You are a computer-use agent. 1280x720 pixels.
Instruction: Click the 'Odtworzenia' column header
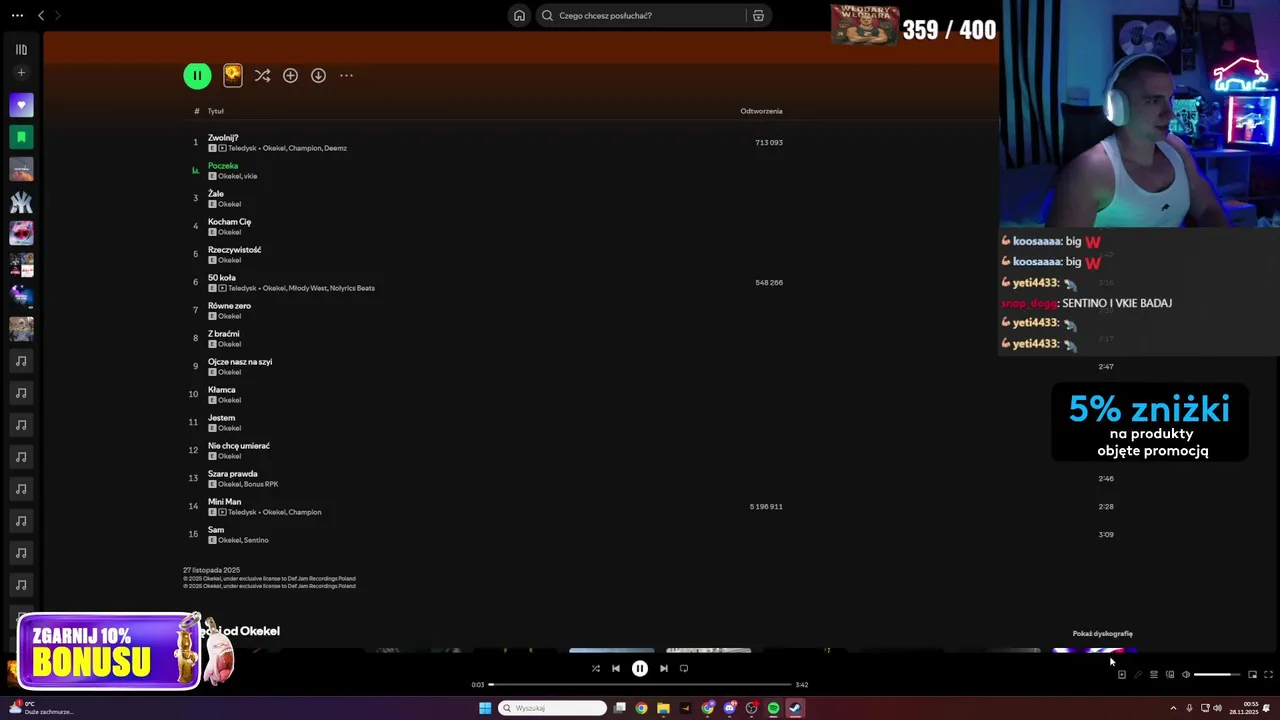(761, 111)
